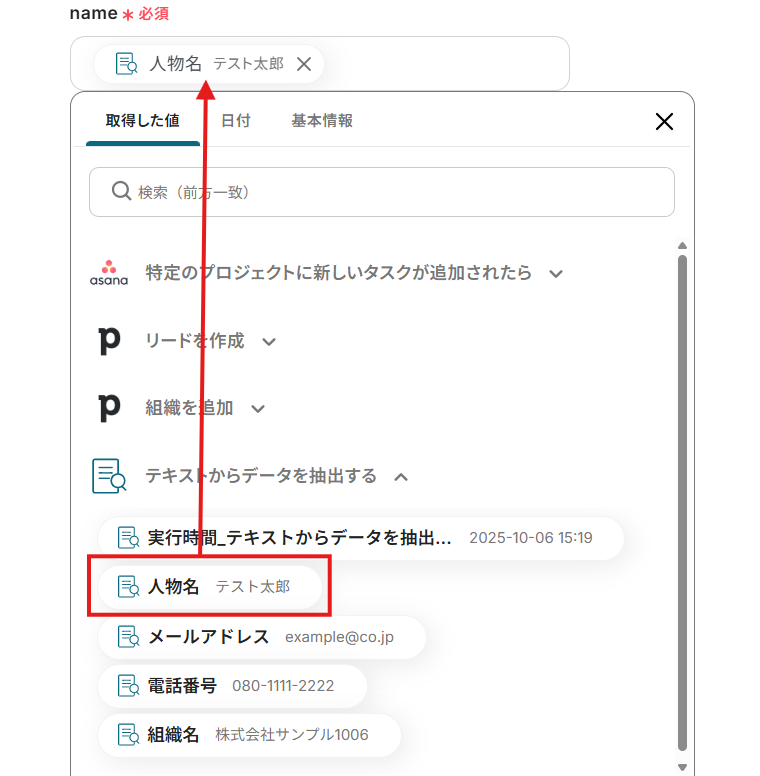Select the 電話番号 value
Image resolution: width=760 pixels, height=776 pixels.
(232, 686)
